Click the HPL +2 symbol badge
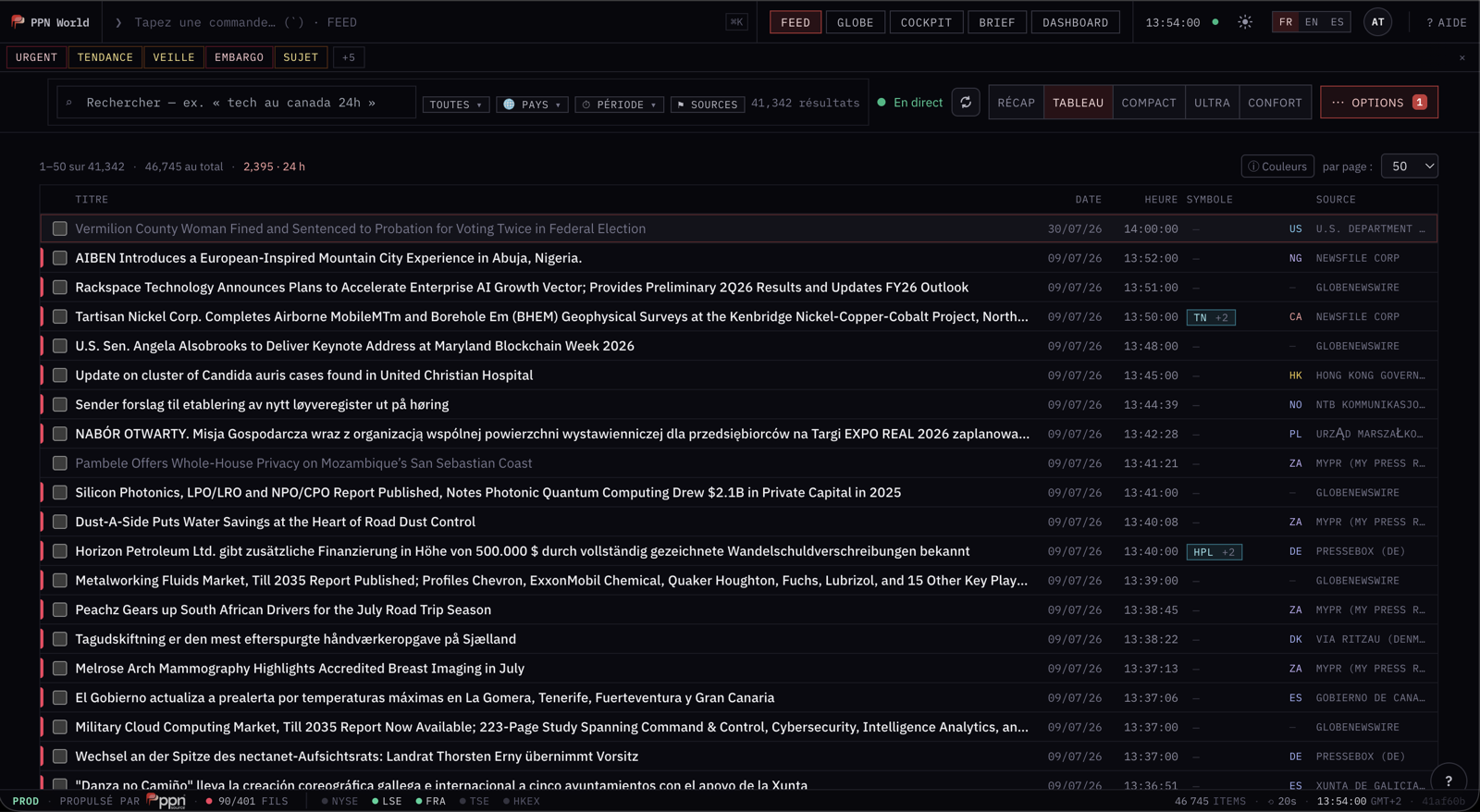This screenshot has width=1480, height=812. [x=1214, y=552]
